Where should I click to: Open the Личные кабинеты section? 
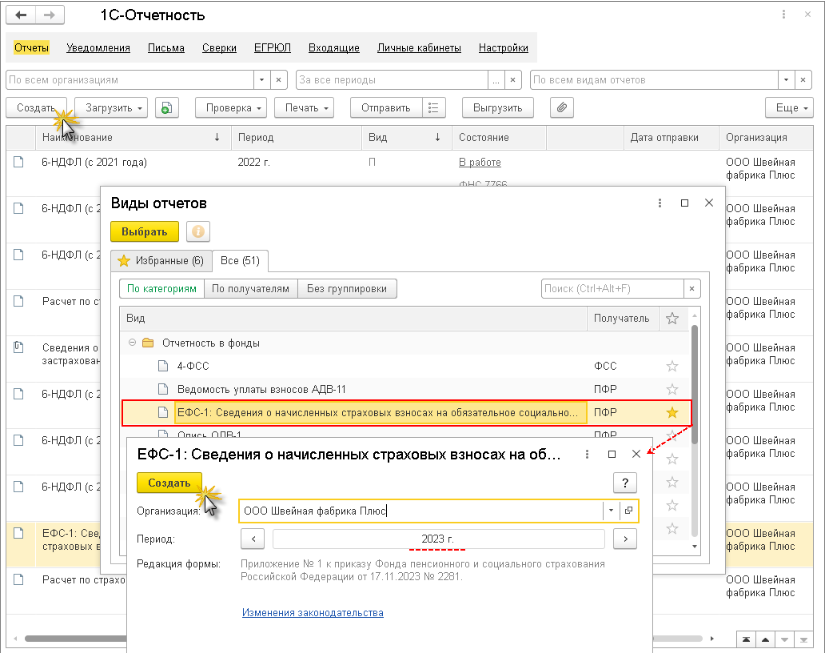[x=419, y=48]
